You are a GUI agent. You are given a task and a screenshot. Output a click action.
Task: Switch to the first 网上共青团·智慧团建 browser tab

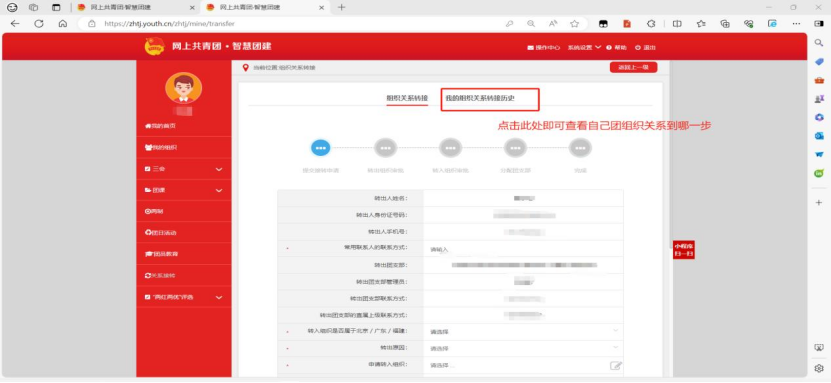coord(135,7)
